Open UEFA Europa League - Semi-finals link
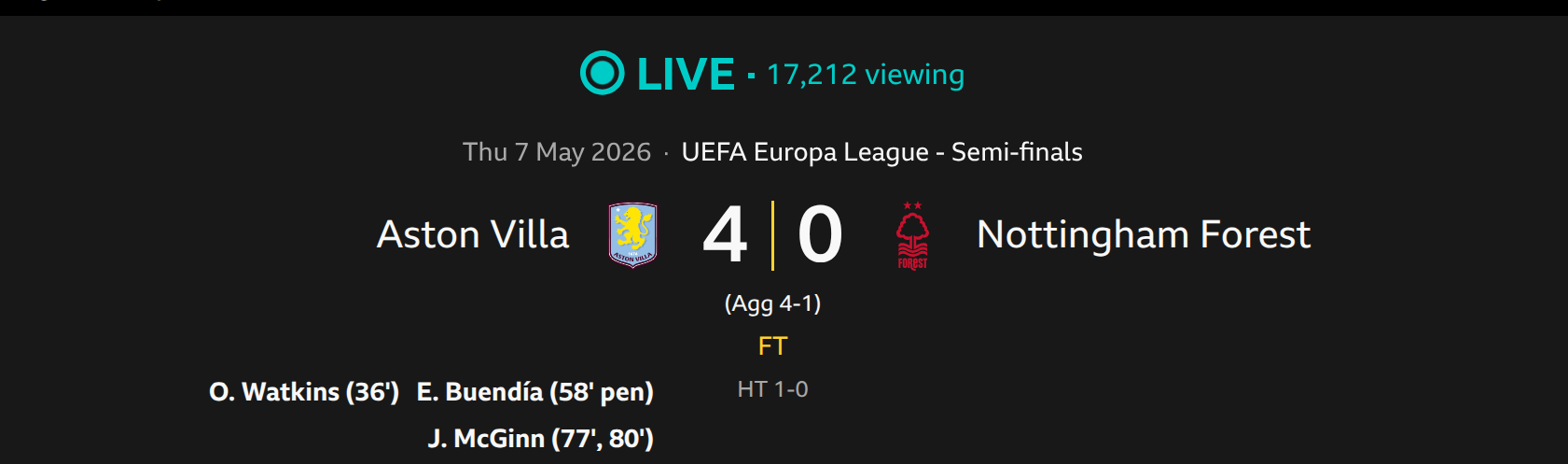Image resolution: width=1568 pixels, height=464 pixels. tap(882, 152)
